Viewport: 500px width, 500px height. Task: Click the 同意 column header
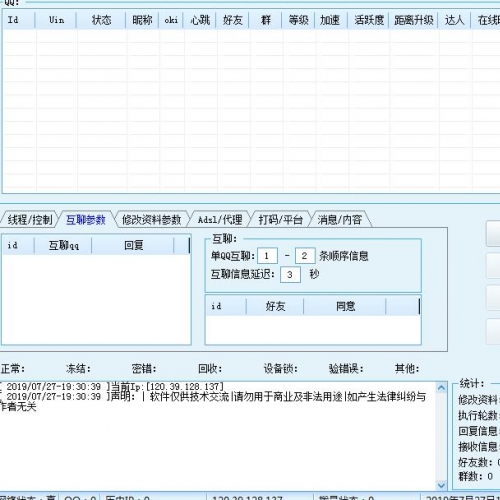345,306
